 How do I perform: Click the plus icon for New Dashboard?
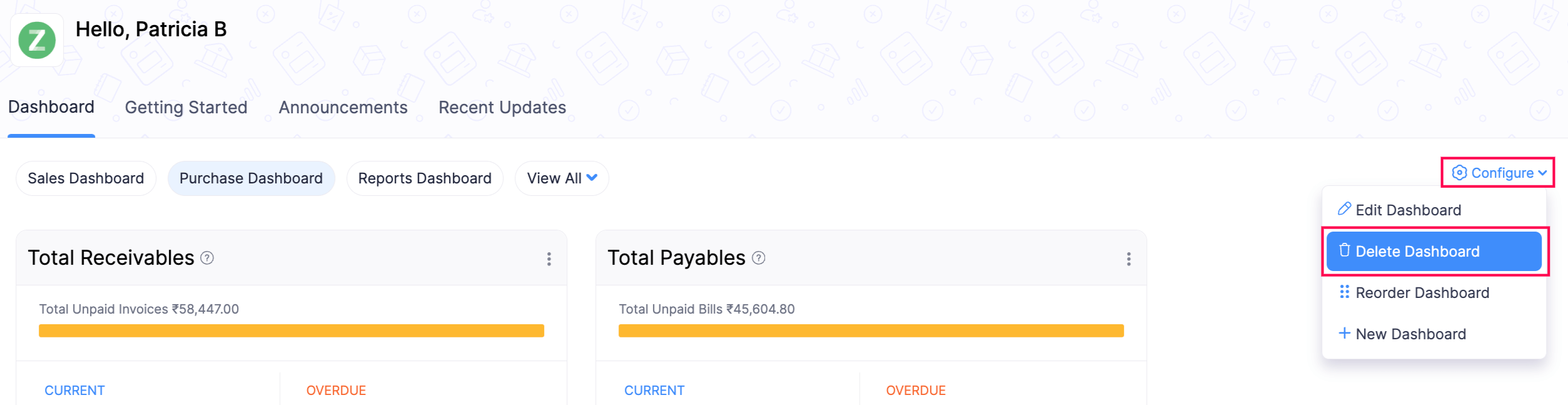(x=1345, y=333)
